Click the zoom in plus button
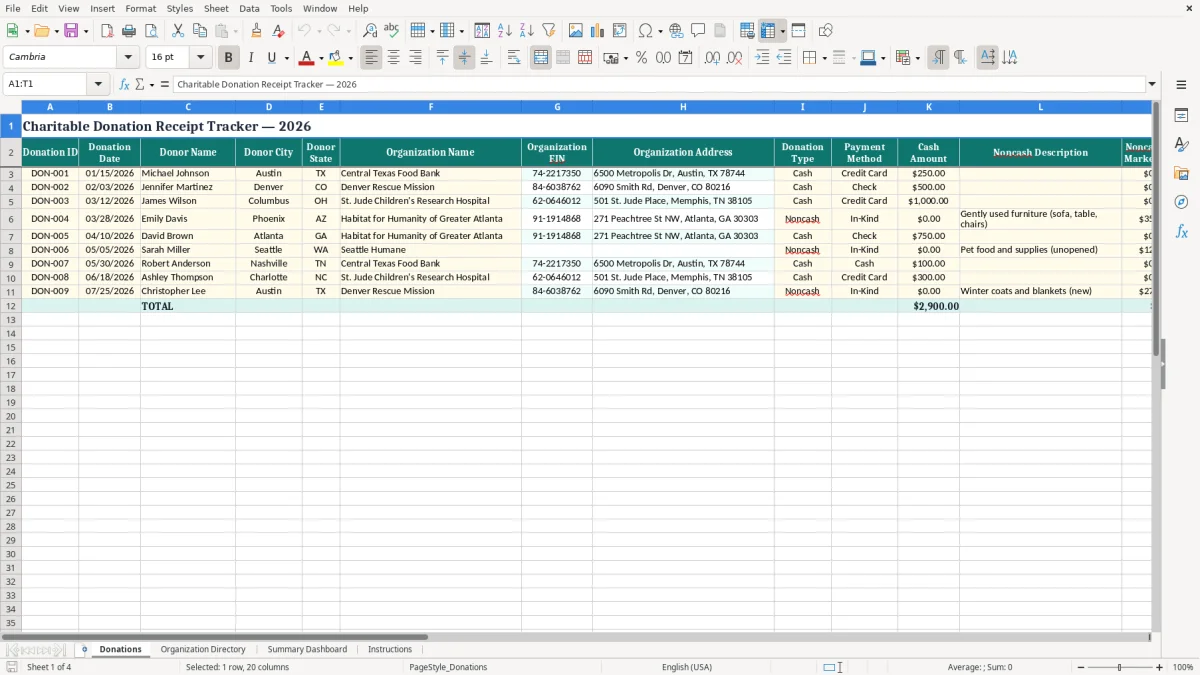Screen dimensions: 1200x675 (x=1160, y=667)
